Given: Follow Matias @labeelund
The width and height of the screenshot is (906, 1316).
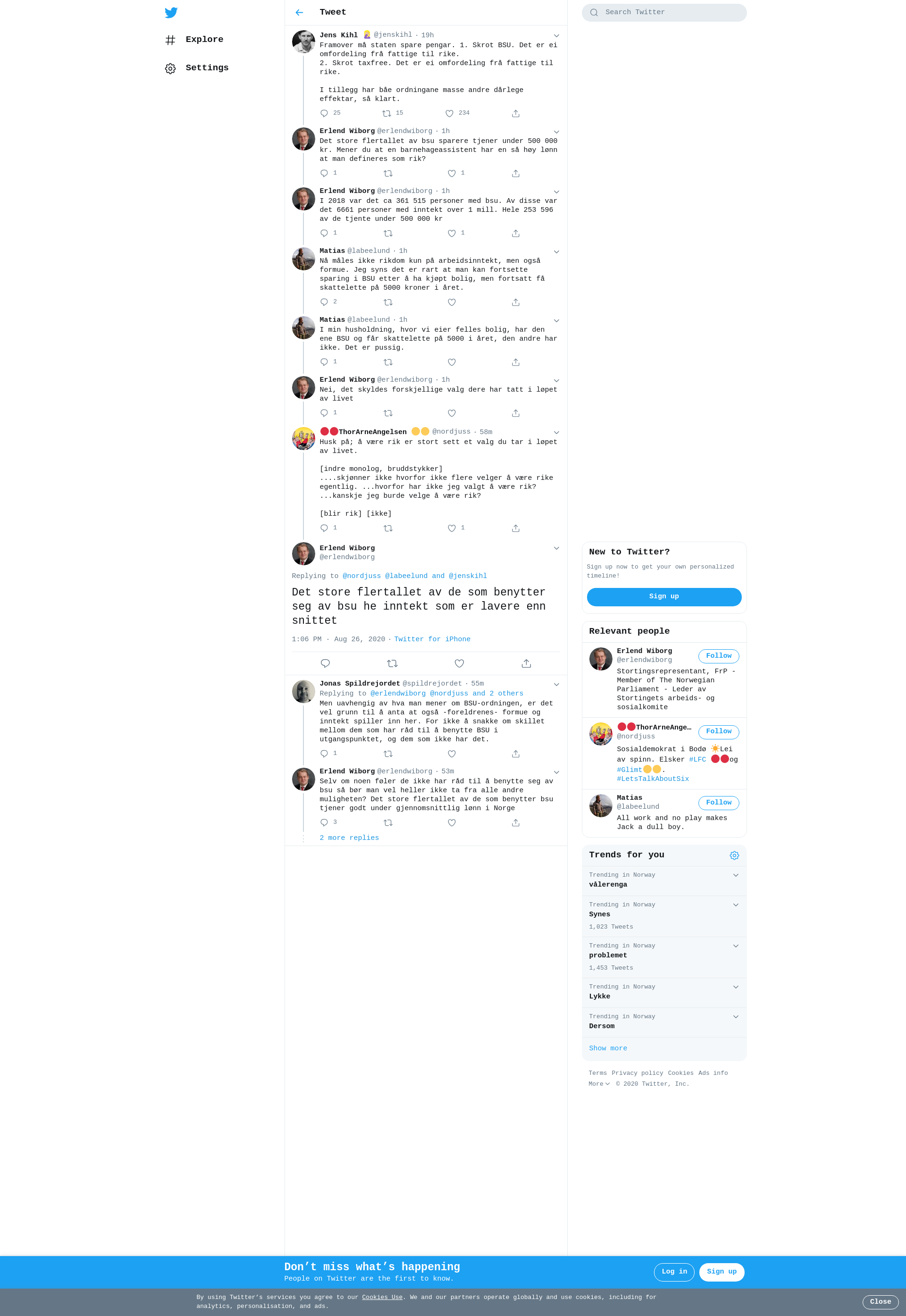Looking at the screenshot, I should pos(718,803).
